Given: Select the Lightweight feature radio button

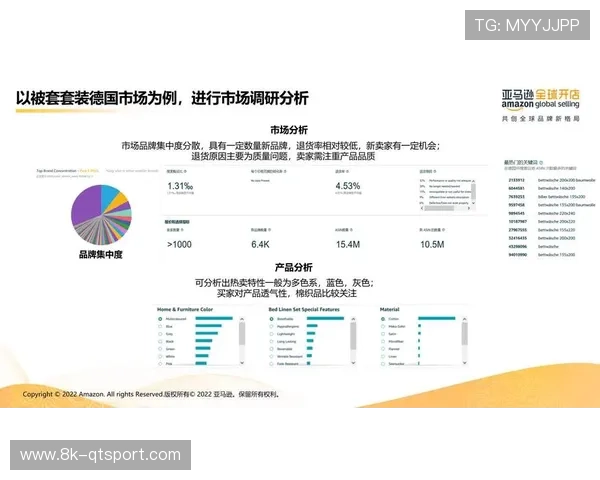Looking at the screenshot, I should 271,334.
